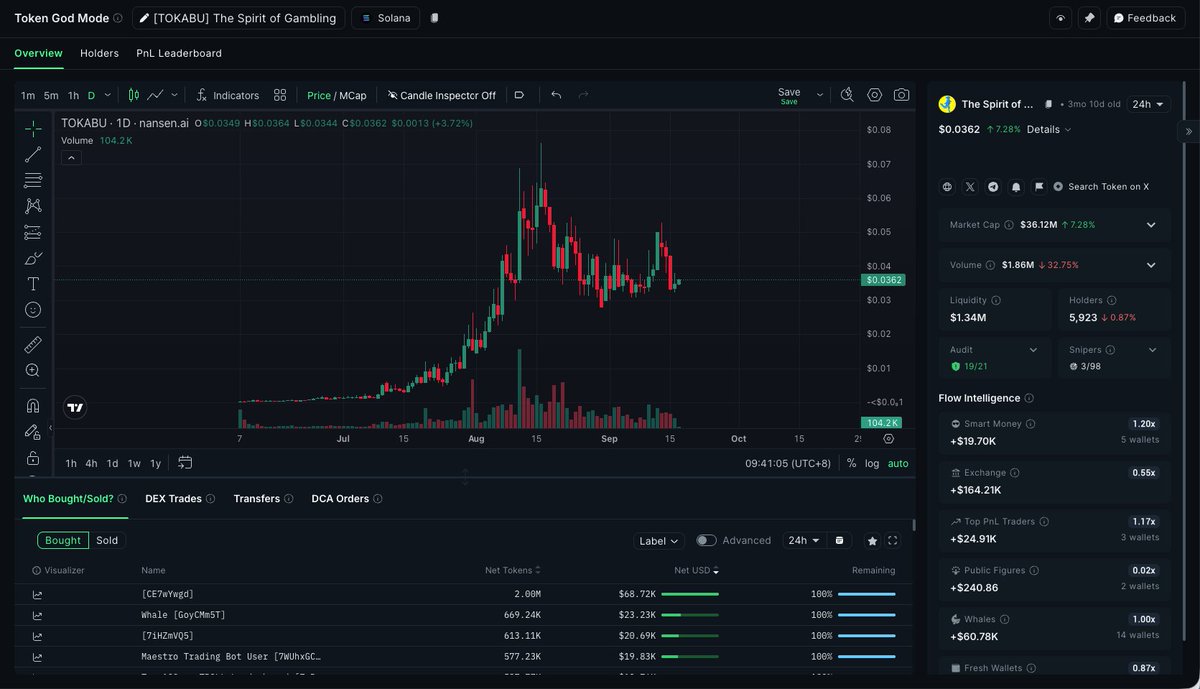The image size is (1200, 689).
Task: Select the Sold option
Action: click(107, 540)
